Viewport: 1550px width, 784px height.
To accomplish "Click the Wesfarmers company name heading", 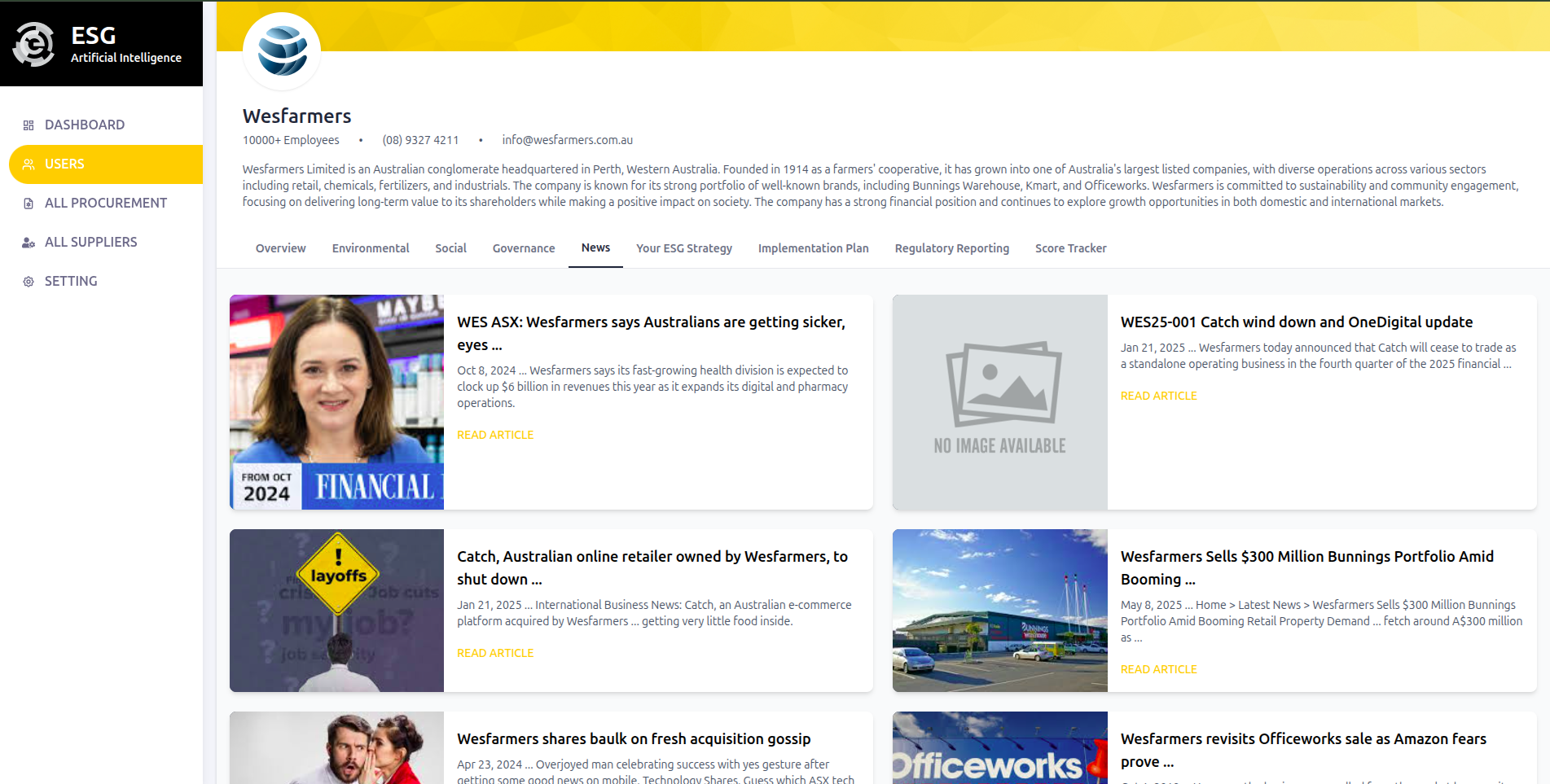I will point(297,116).
